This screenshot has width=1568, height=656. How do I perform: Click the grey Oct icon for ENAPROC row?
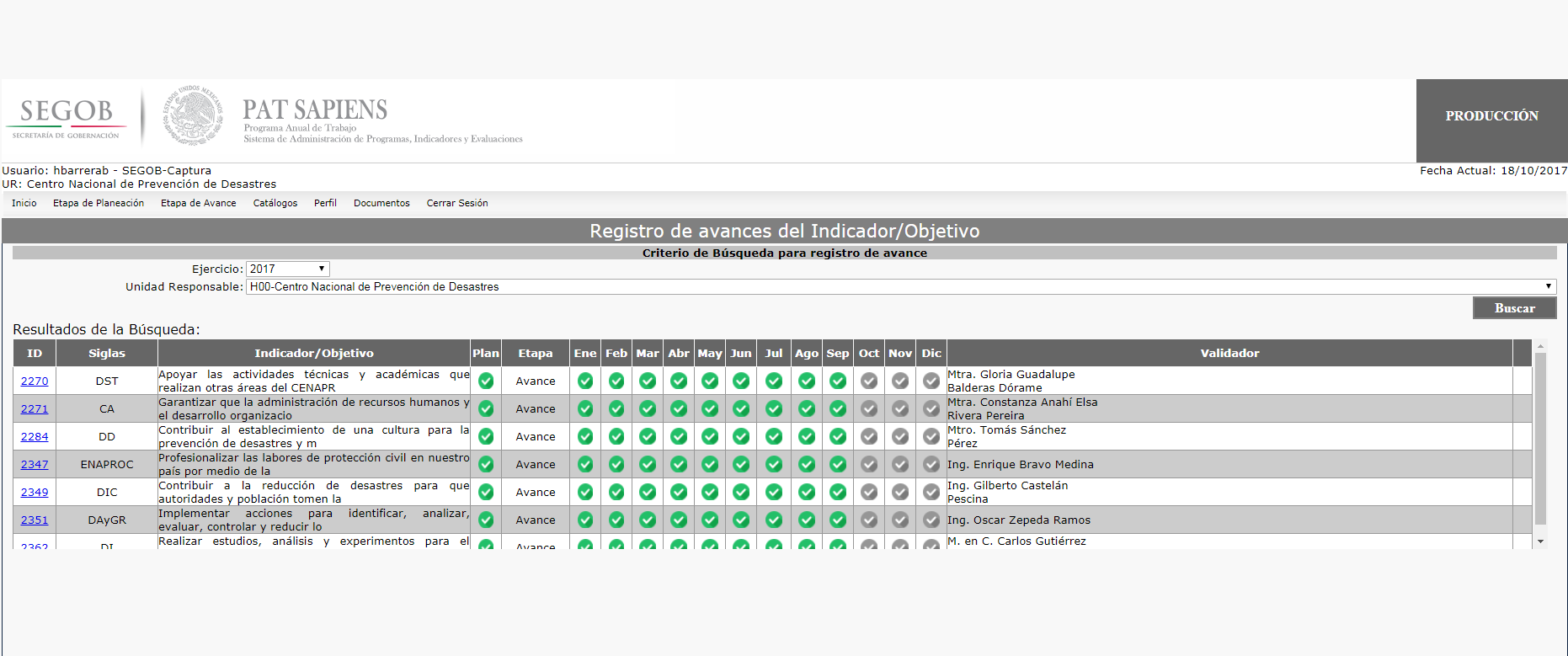(x=869, y=464)
